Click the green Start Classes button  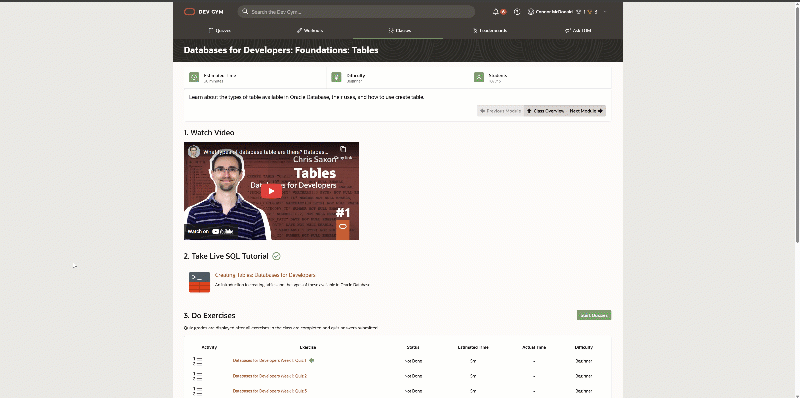[594, 315]
